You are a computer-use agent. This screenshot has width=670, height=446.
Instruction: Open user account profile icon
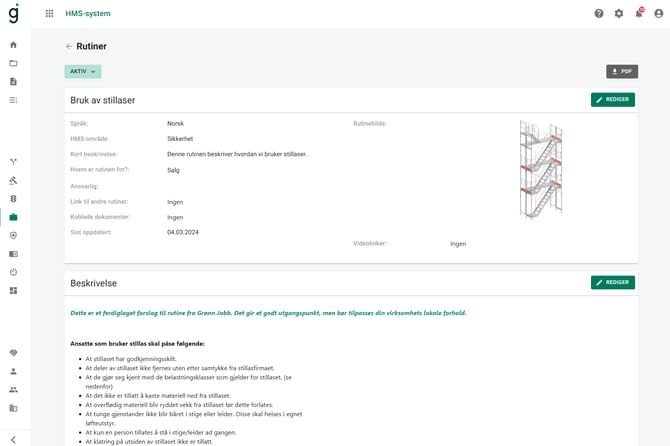pos(659,14)
